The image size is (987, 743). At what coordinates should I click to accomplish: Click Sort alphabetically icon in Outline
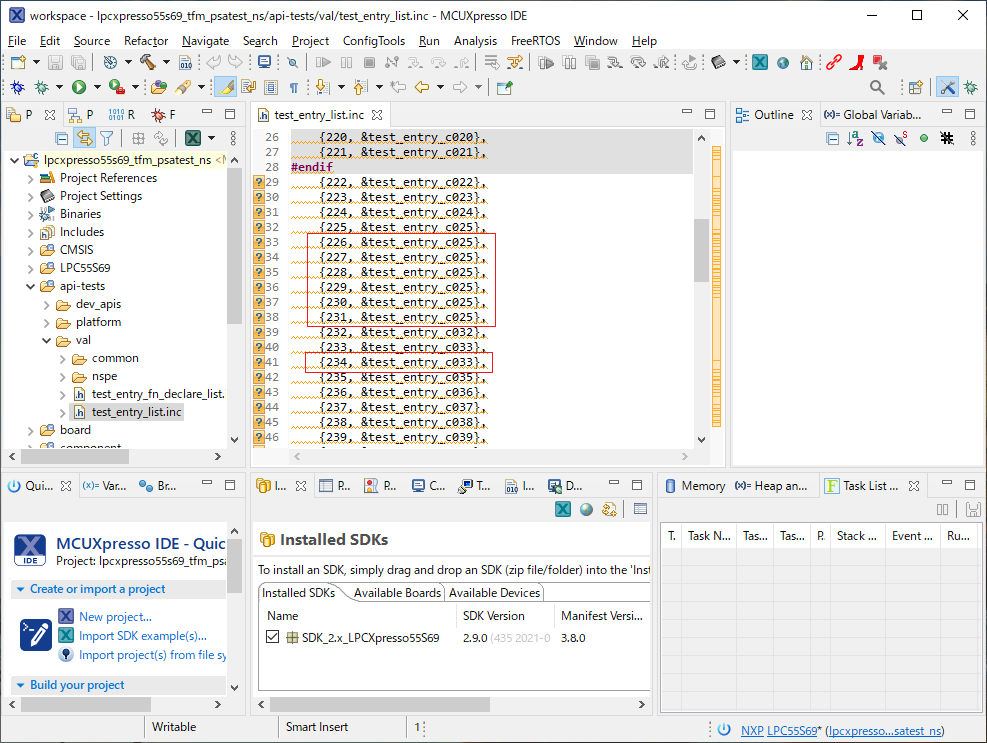(854, 138)
